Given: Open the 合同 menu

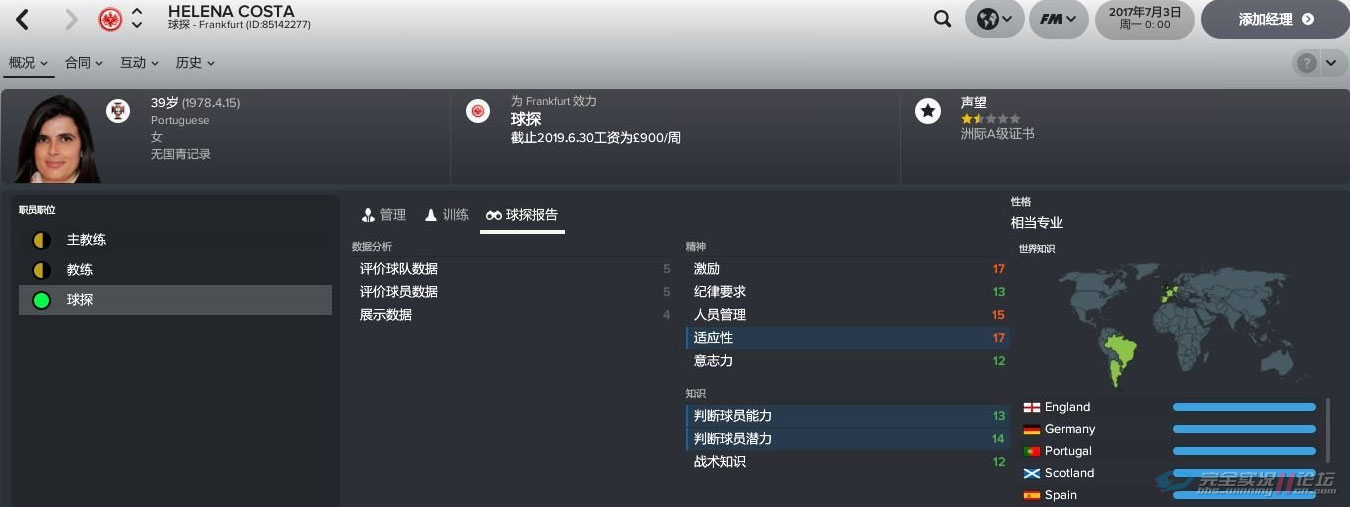Looking at the screenshot, I should pyautogui.click(x=84, y=63).
